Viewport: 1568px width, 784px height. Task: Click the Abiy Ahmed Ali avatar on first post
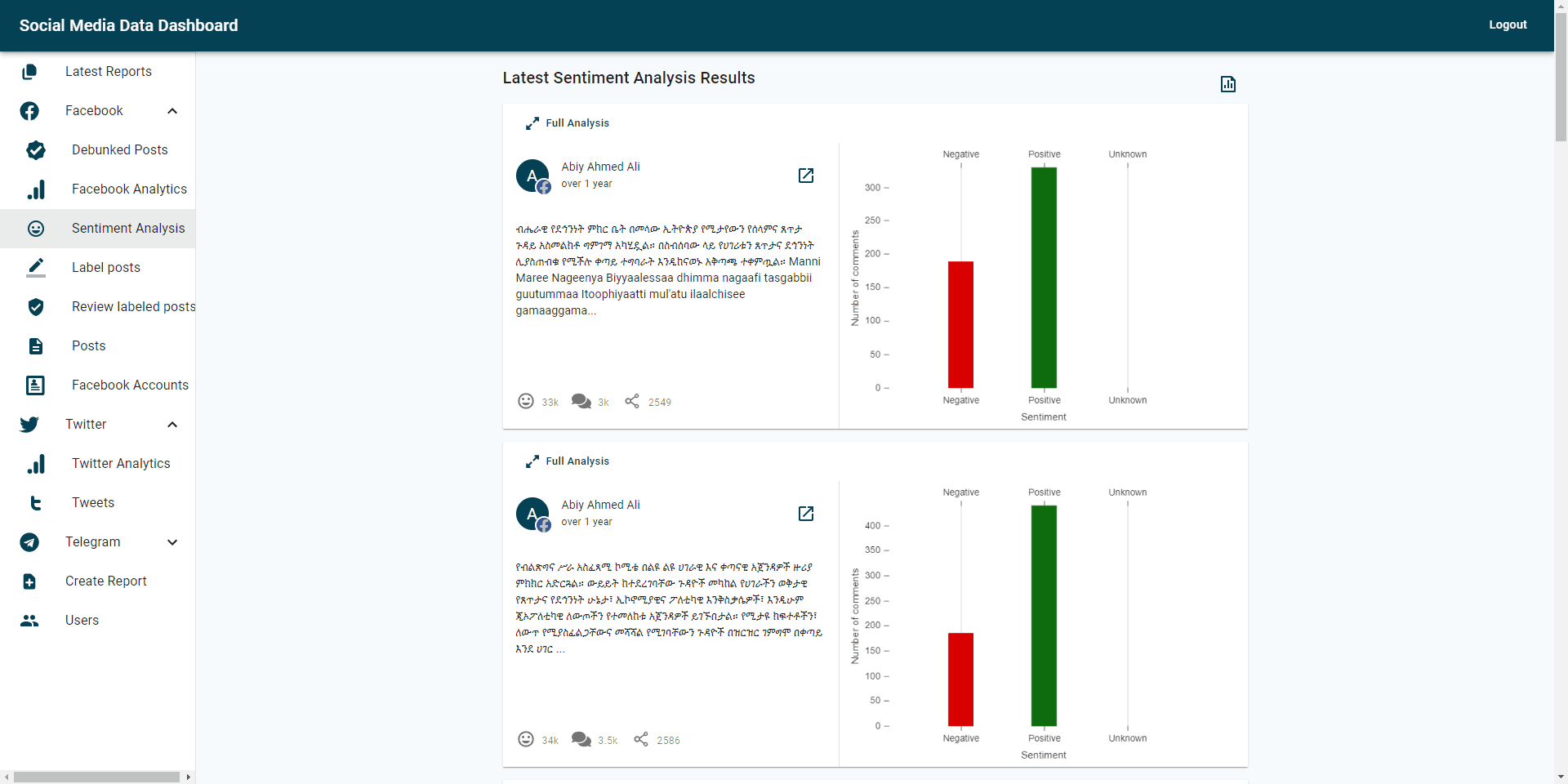532,176
